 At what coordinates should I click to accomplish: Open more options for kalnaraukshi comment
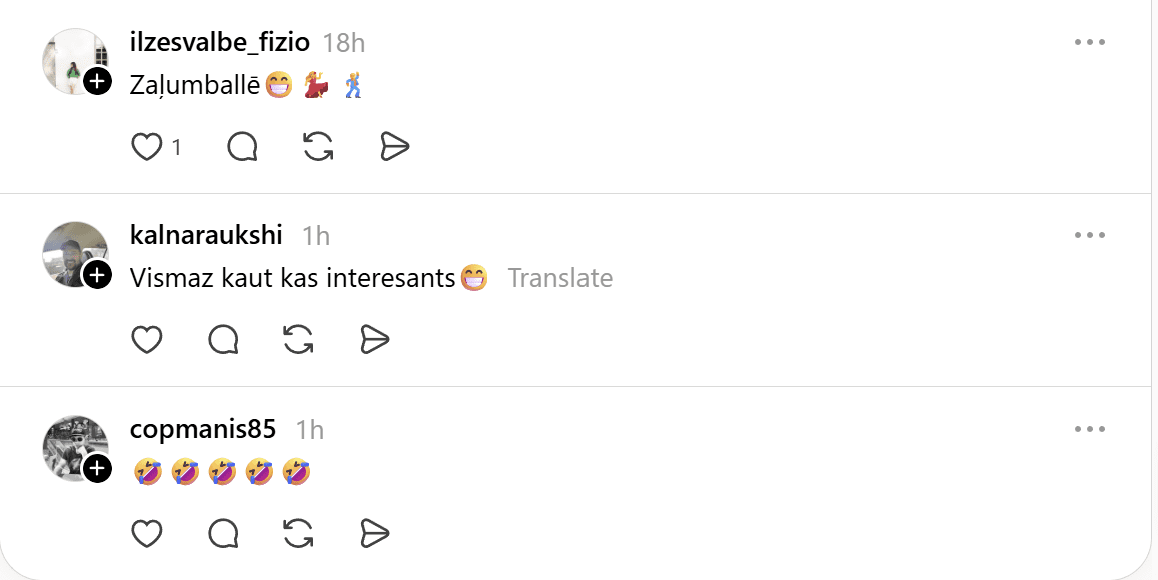[x=1089, y=235]
